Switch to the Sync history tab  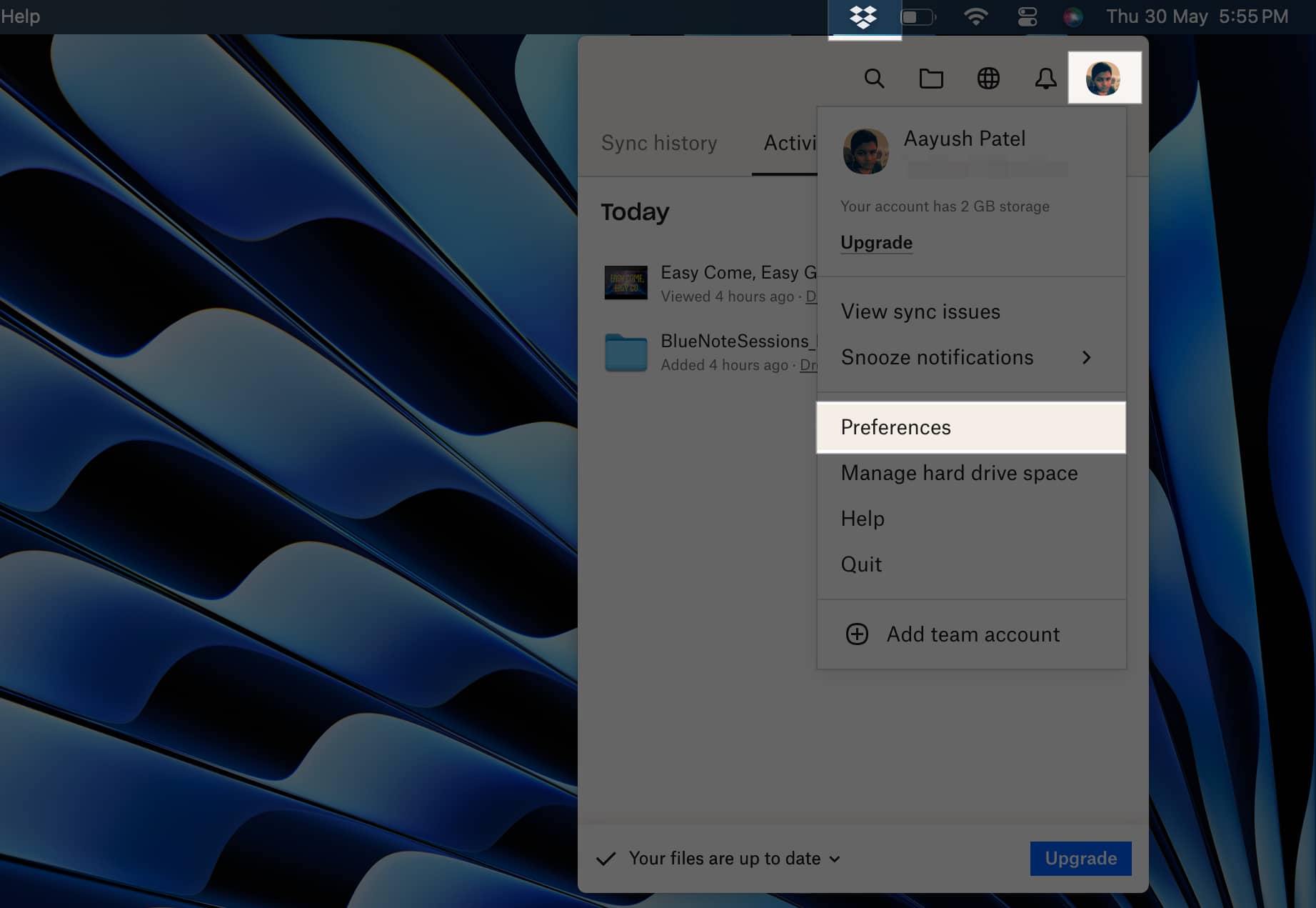[658, 143]
